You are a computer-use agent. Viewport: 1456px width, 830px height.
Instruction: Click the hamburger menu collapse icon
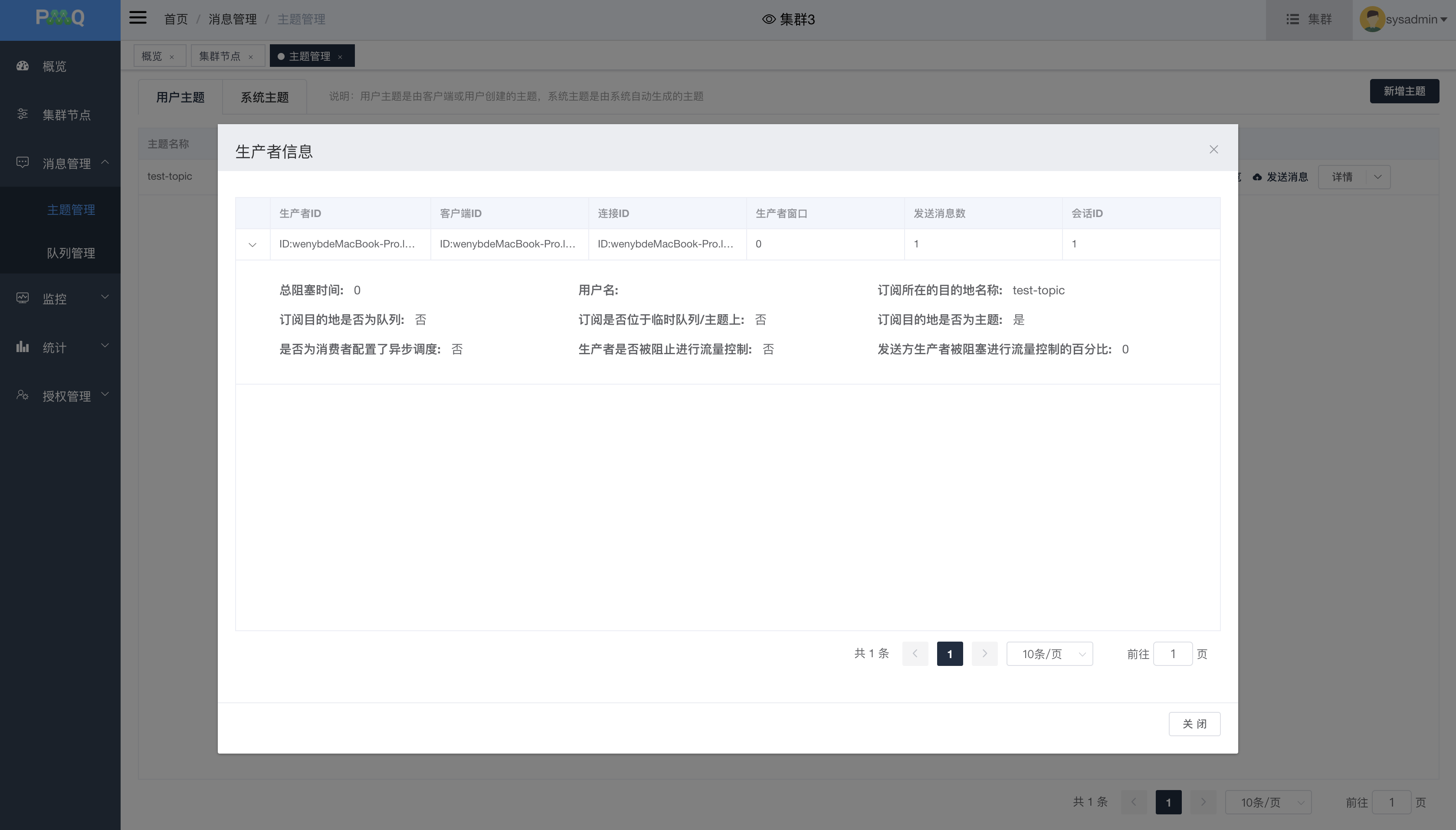[138, 18]
